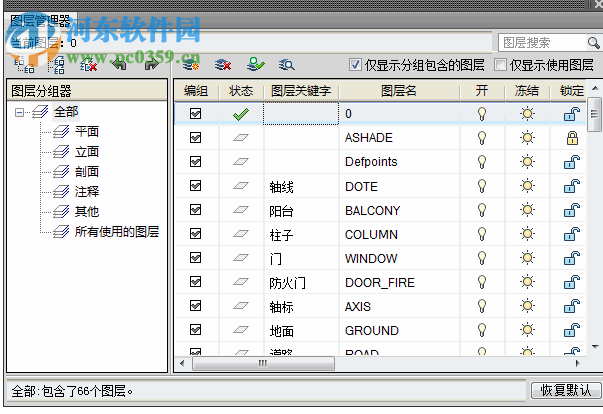This screenshot has width=603, height=414.
Task: Click the search magnifier in 图层搜索 box
Action: coord(593,43)
